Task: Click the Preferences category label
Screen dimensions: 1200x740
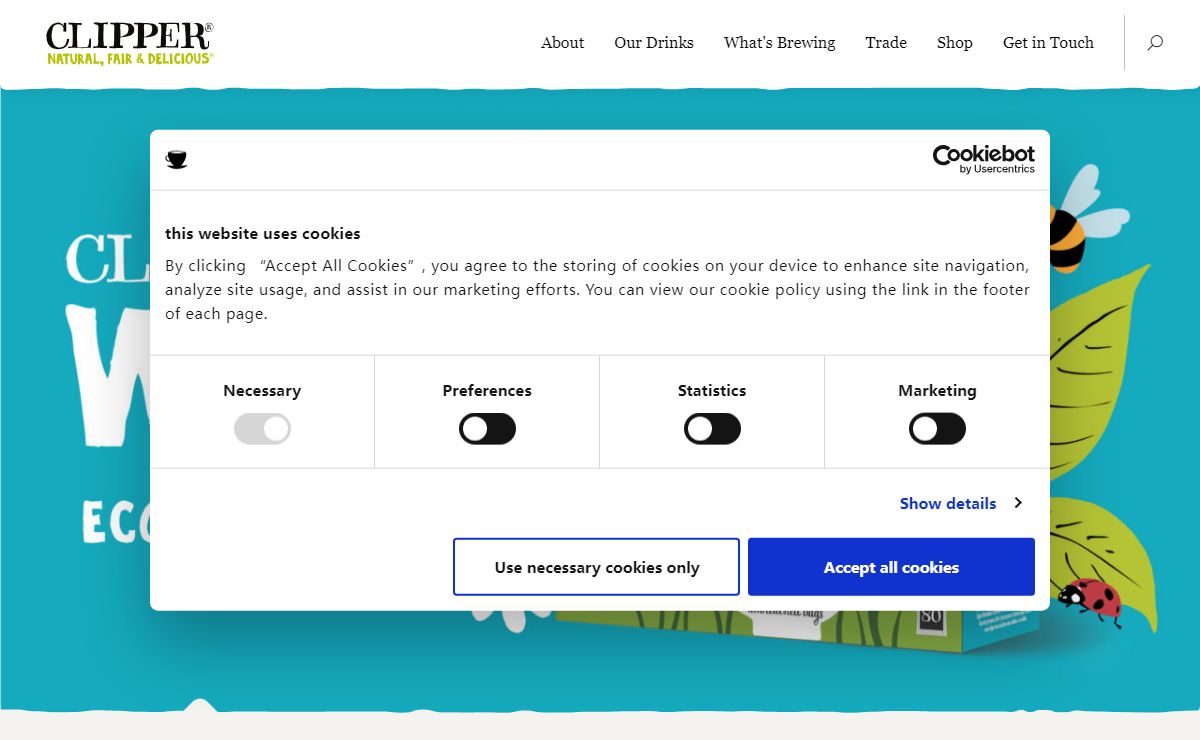Action: point(487,391)
